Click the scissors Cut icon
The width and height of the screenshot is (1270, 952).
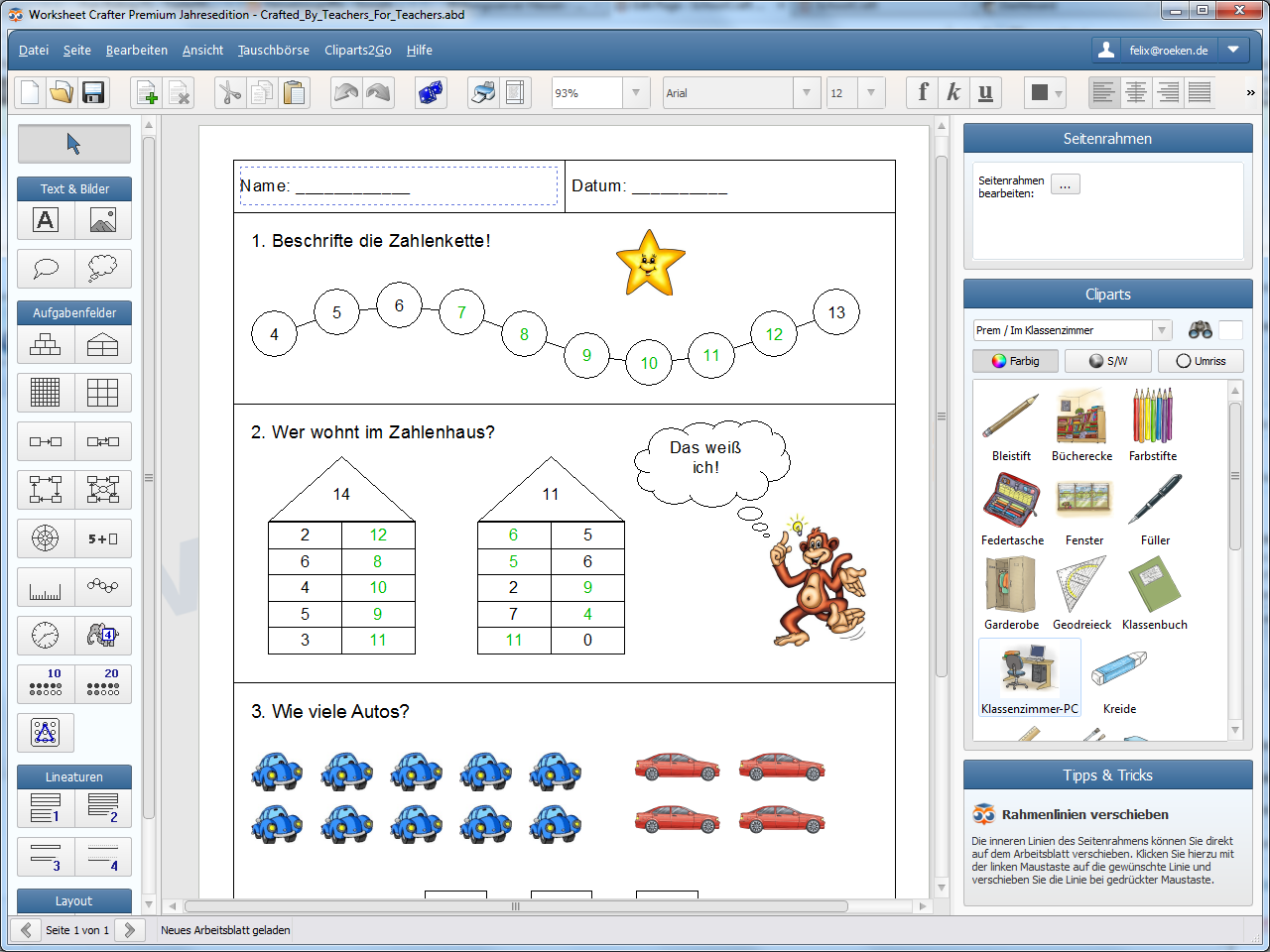coord(230,93)
